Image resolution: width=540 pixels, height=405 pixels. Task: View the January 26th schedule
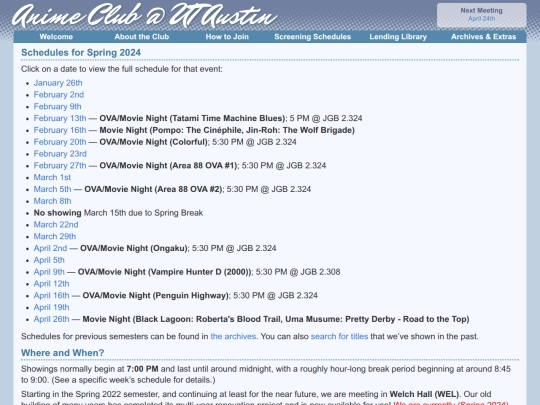coord(58,83)
